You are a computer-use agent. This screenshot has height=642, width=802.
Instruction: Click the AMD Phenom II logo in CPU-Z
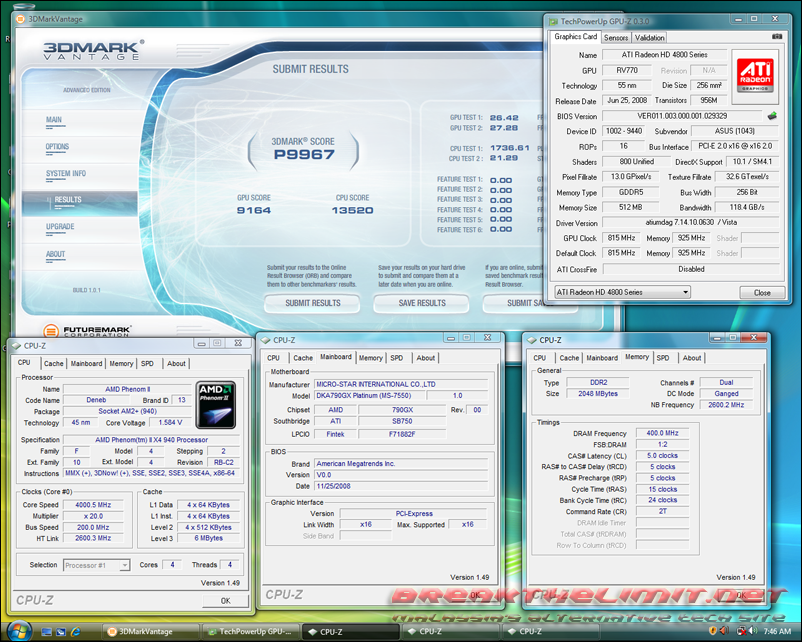click(216, 405)
